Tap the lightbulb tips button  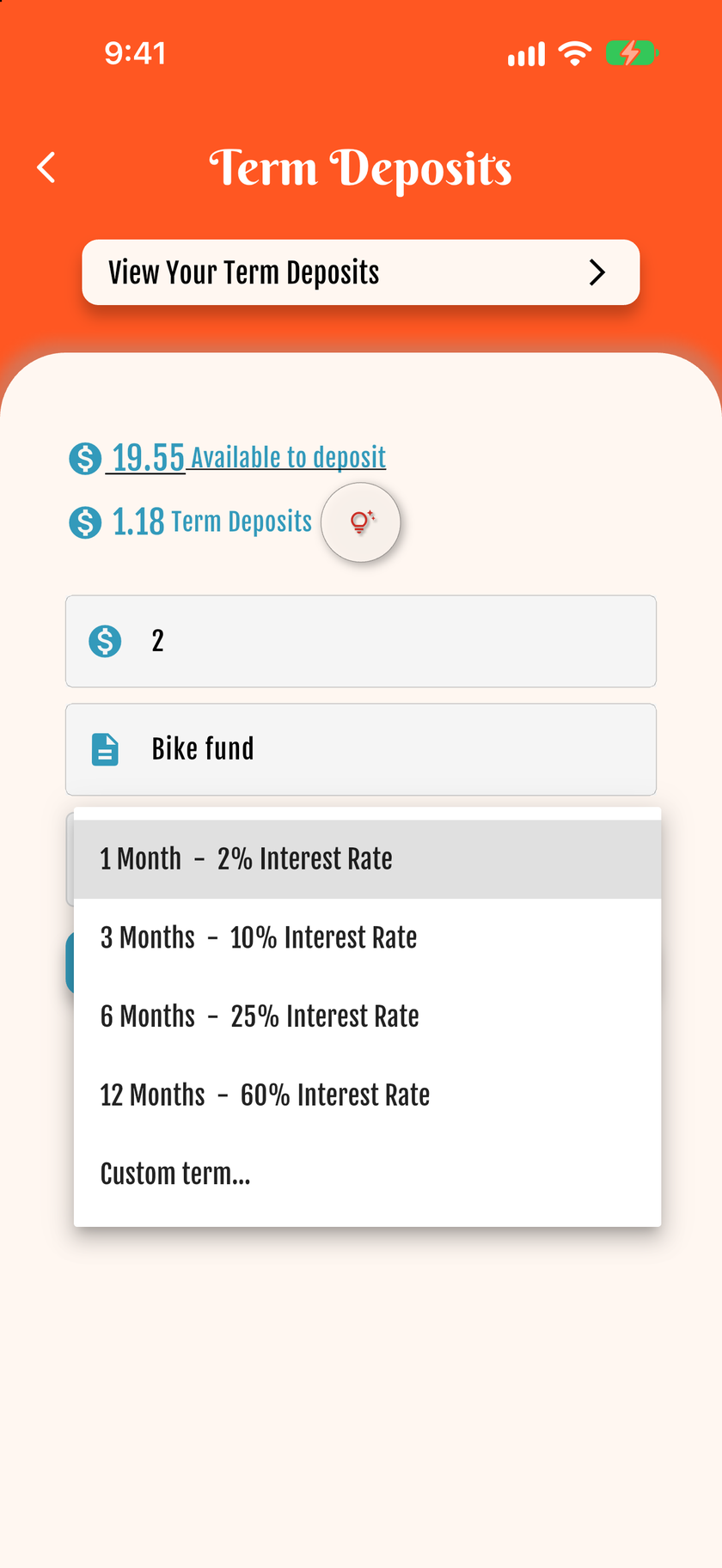(x=361, y=522)
